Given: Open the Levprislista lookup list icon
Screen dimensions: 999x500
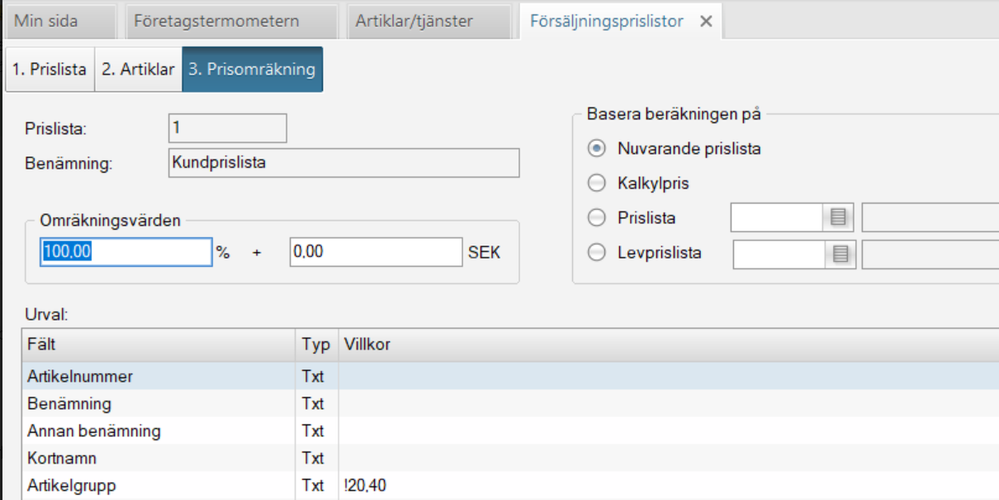Looking at the screenshot, I should click(x=840, y=254).
